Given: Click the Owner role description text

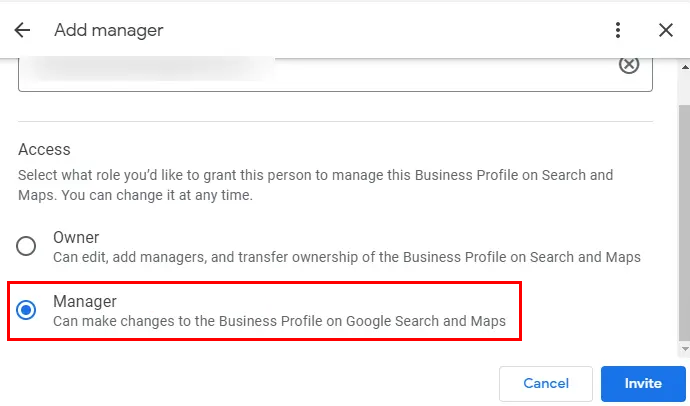Looking at the screenshot, I should coord(346,257).
